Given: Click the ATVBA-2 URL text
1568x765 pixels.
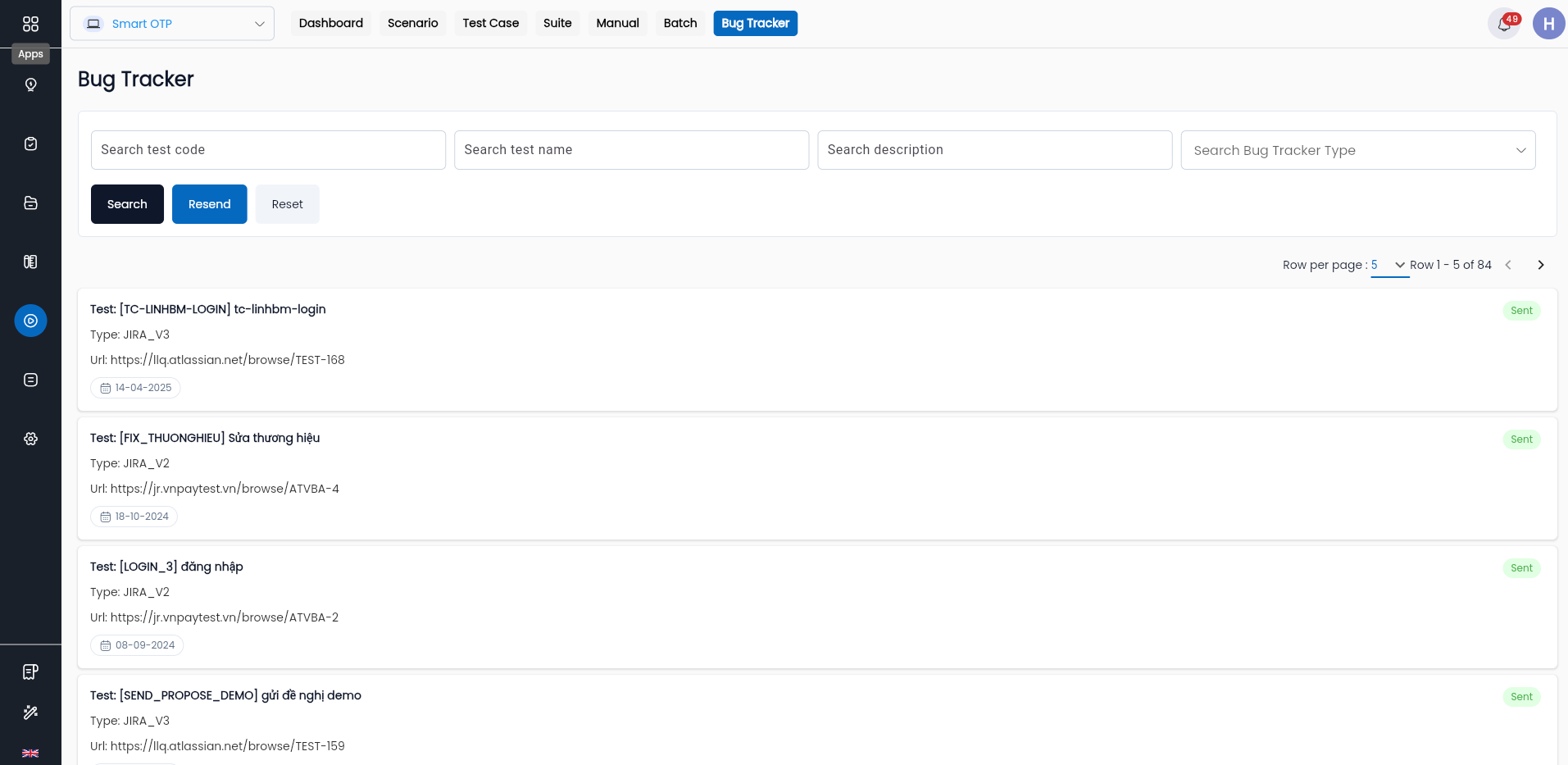Looking at the screenshot, I should click(225, 617).
